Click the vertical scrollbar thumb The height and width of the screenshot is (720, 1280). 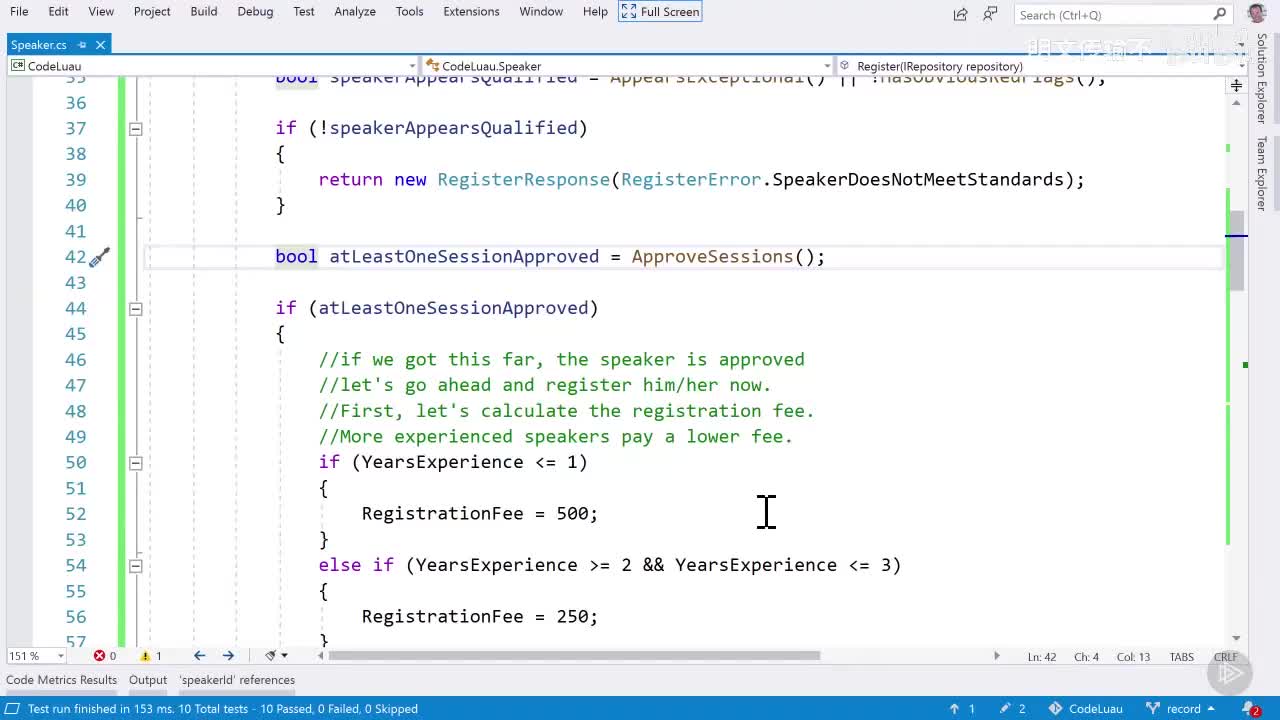pos(1236,251)
